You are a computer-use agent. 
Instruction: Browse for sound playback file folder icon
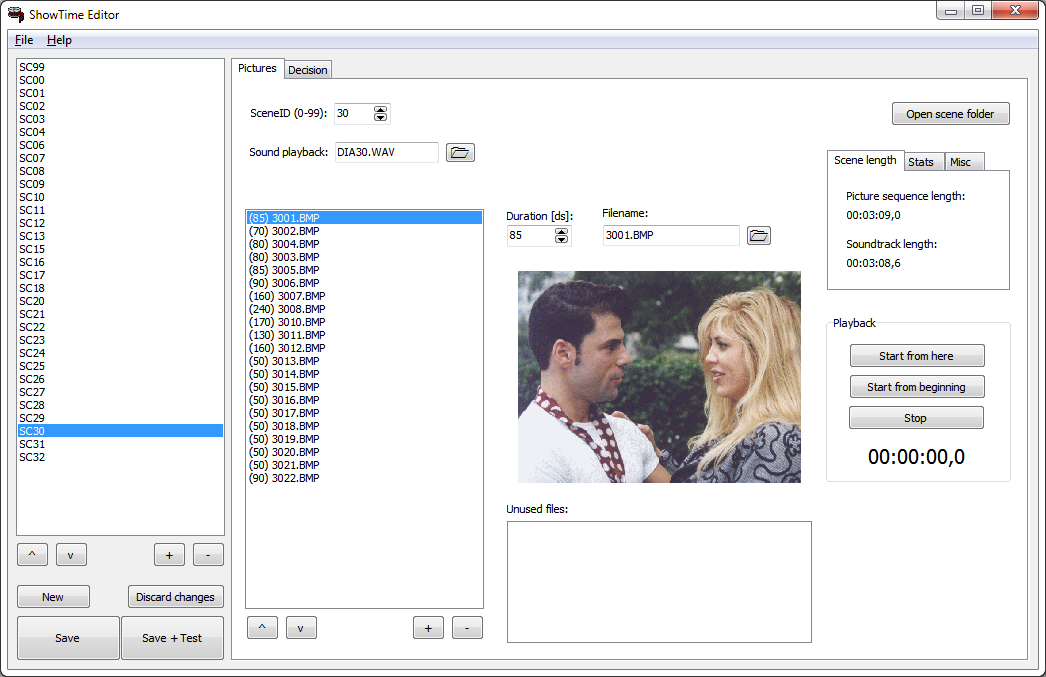[x=460, y=153]
